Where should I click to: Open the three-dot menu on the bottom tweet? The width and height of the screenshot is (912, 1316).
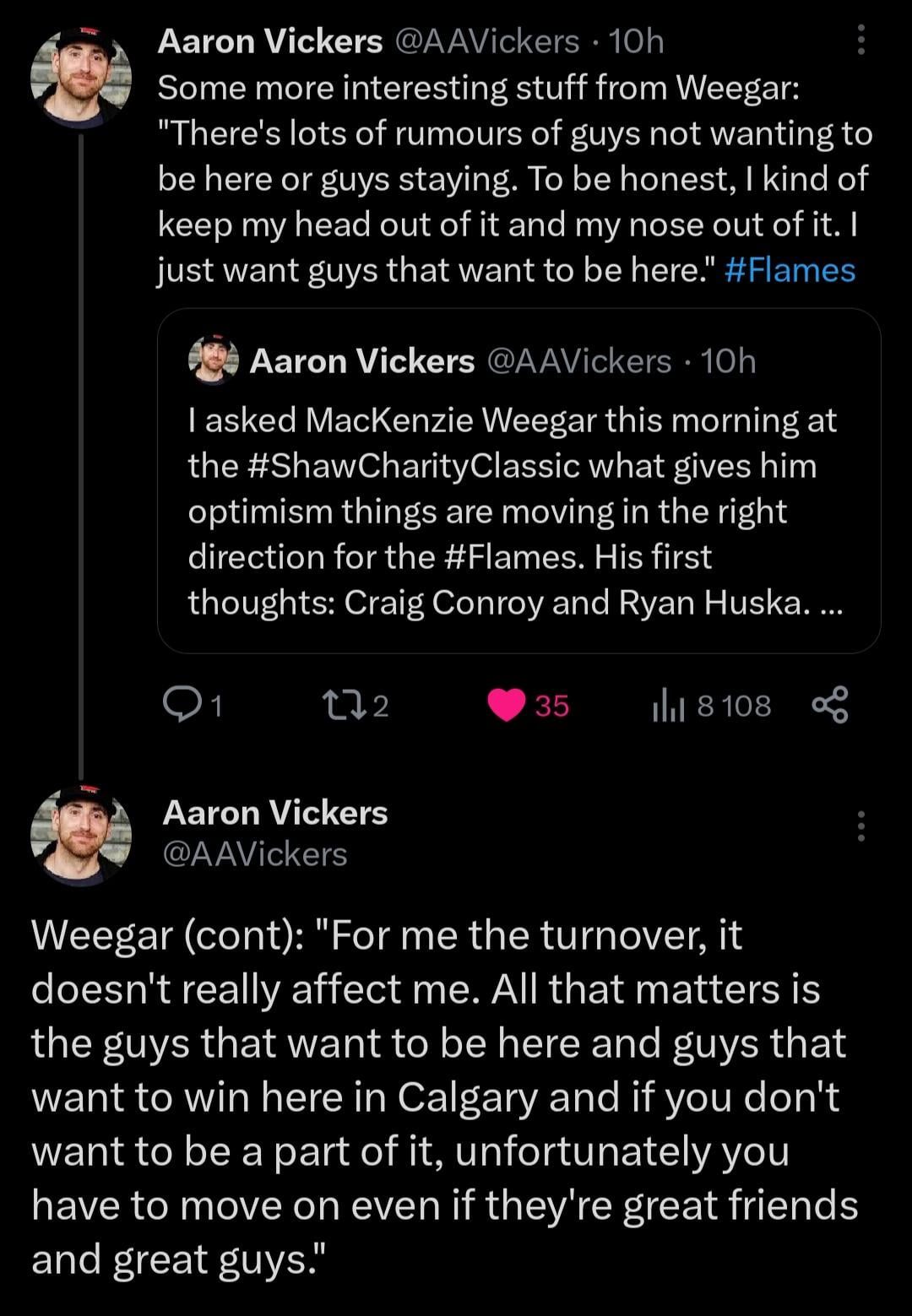(x=860, y=826)
